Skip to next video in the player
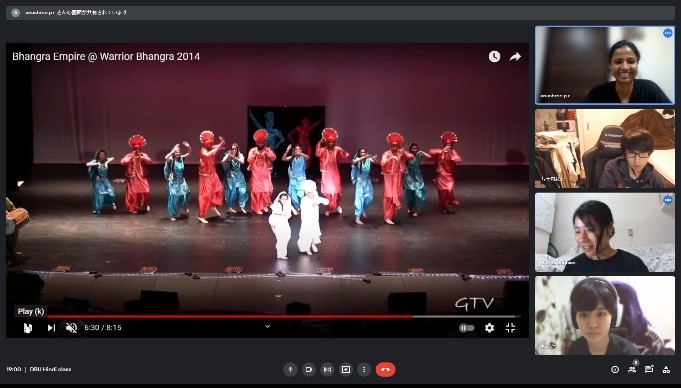Viewport: 681px width, 388px height. pos(51,328)
